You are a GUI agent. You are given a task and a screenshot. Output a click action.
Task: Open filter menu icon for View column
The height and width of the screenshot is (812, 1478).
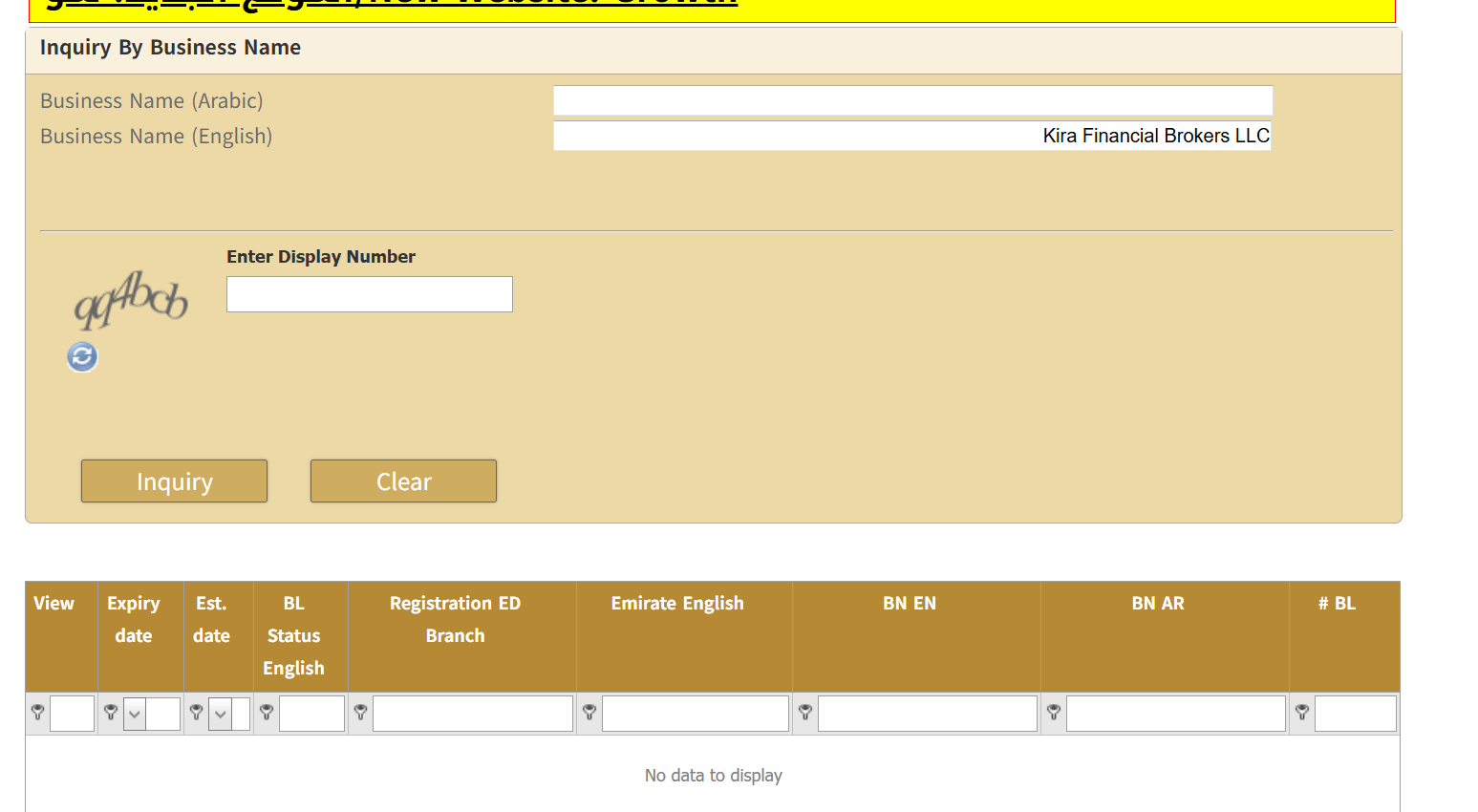(38, 713)
